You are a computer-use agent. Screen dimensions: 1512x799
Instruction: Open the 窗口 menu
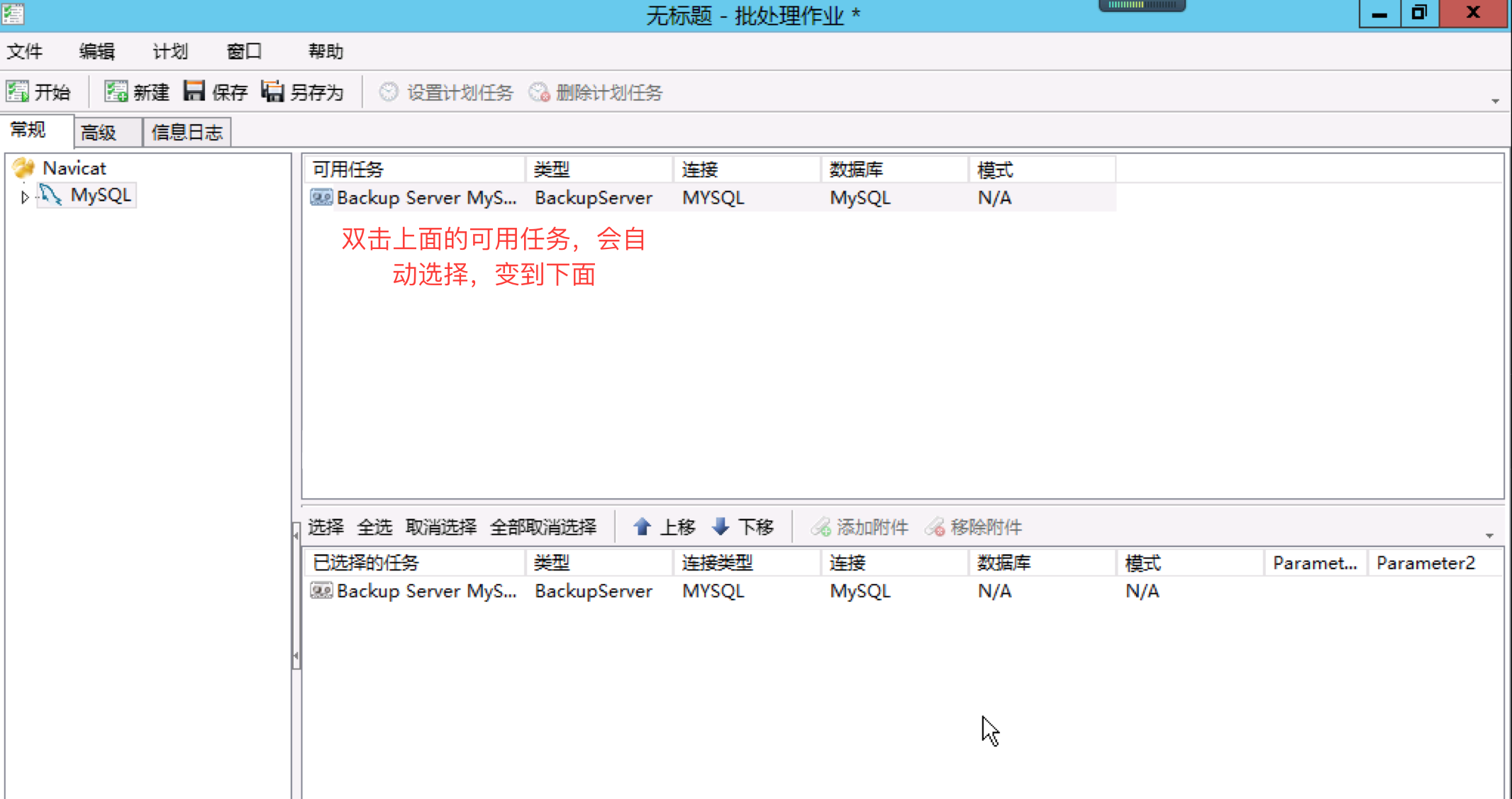point(244,51)
